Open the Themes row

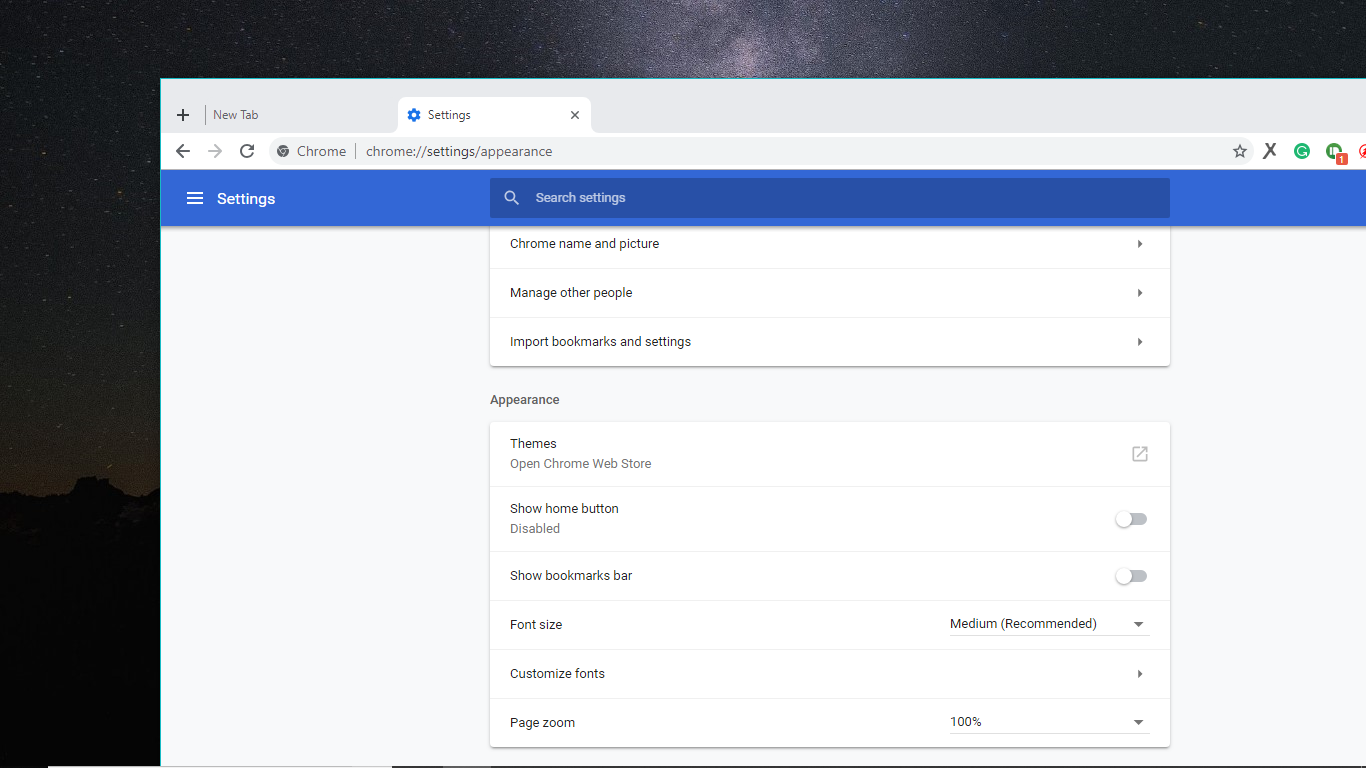click(x=830, y=454)
